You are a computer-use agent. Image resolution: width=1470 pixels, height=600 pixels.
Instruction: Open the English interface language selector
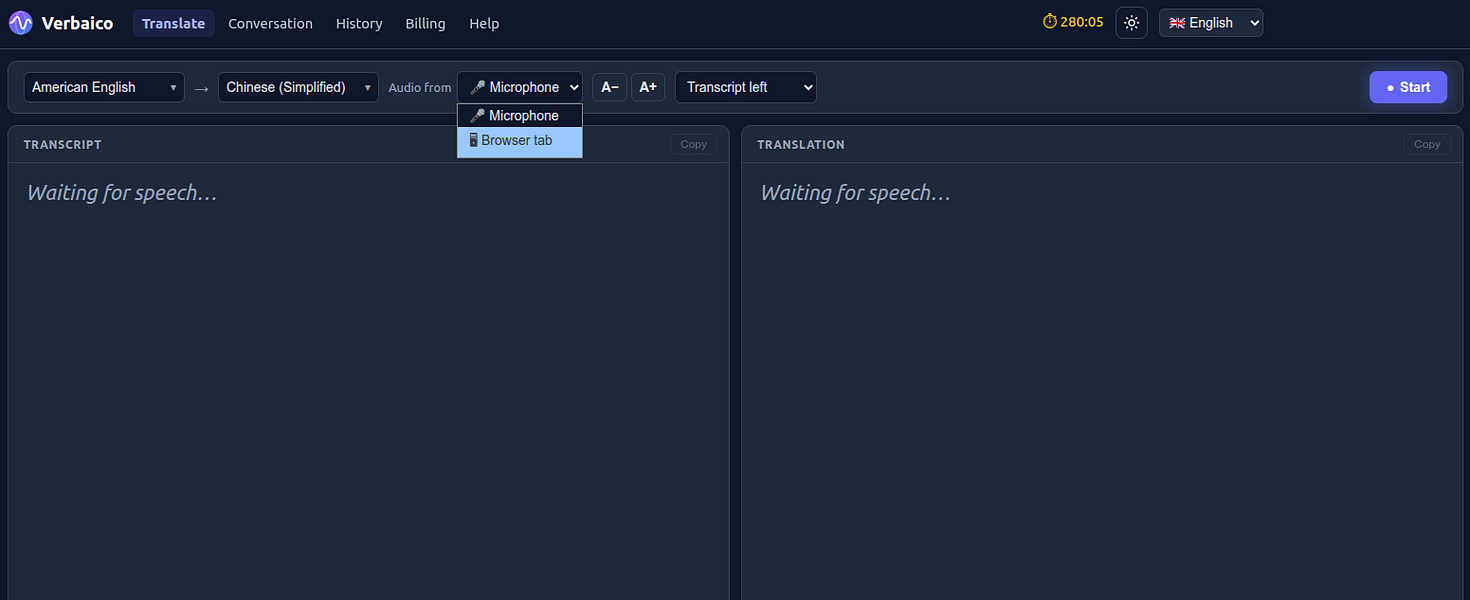click(x=1211, y=23)
